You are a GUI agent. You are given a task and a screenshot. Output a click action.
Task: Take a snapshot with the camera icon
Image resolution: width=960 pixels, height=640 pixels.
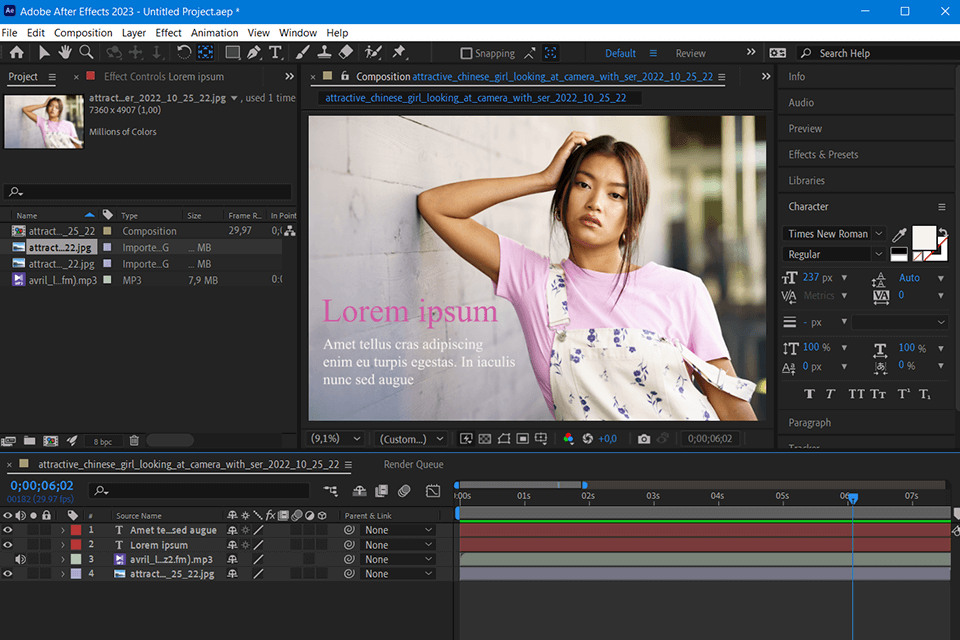644,439
